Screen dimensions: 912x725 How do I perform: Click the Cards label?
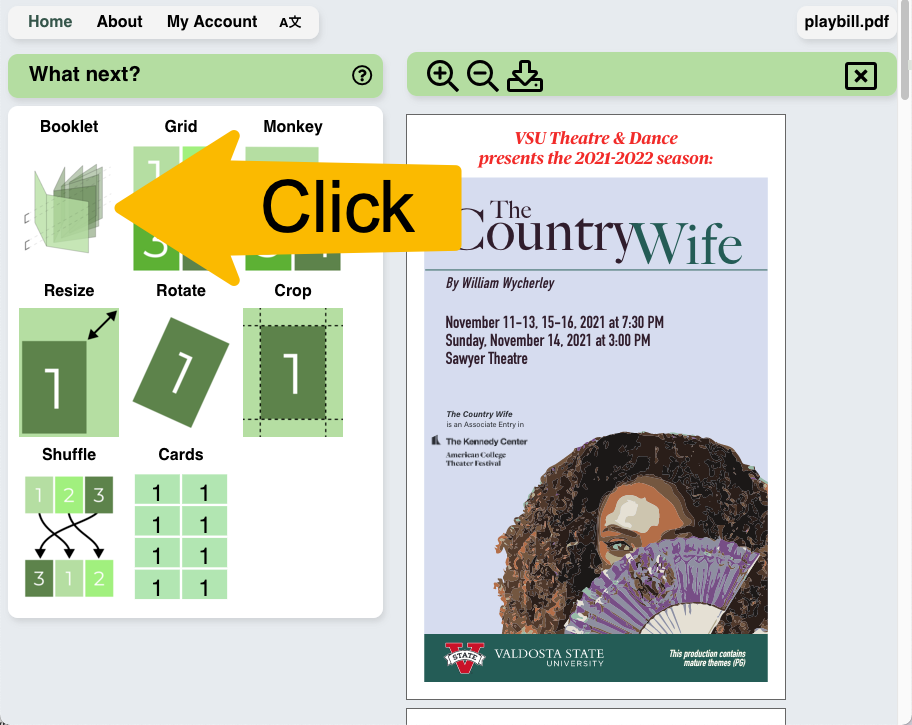(181, 454)
